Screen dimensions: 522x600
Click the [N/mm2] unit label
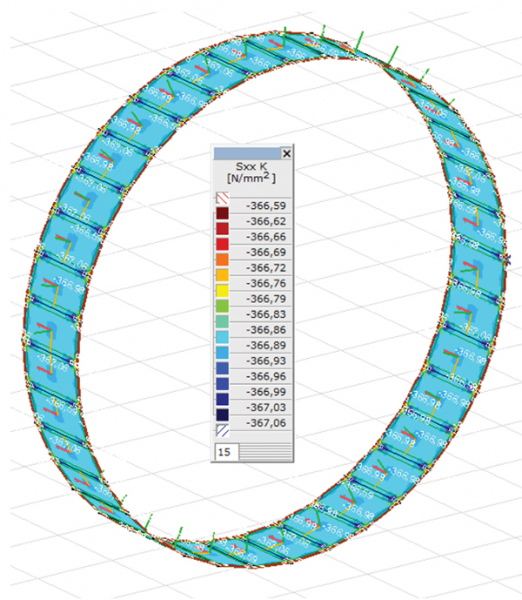(251, 178)
